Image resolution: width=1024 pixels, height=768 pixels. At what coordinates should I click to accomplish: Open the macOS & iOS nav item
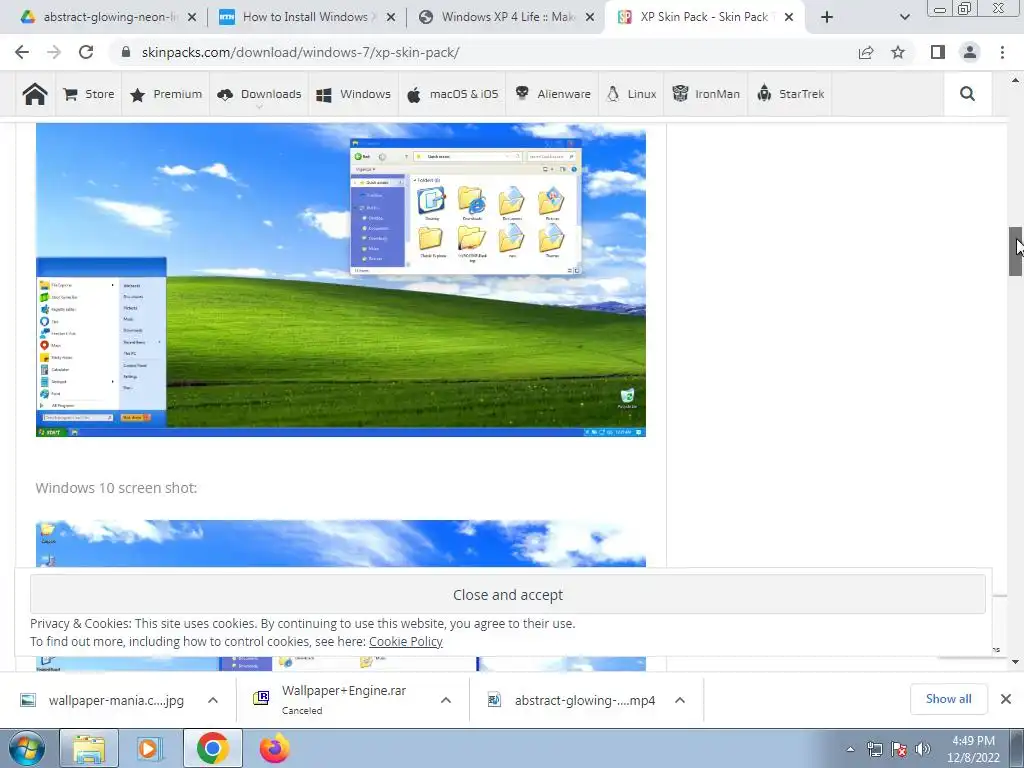click(453, 94)
